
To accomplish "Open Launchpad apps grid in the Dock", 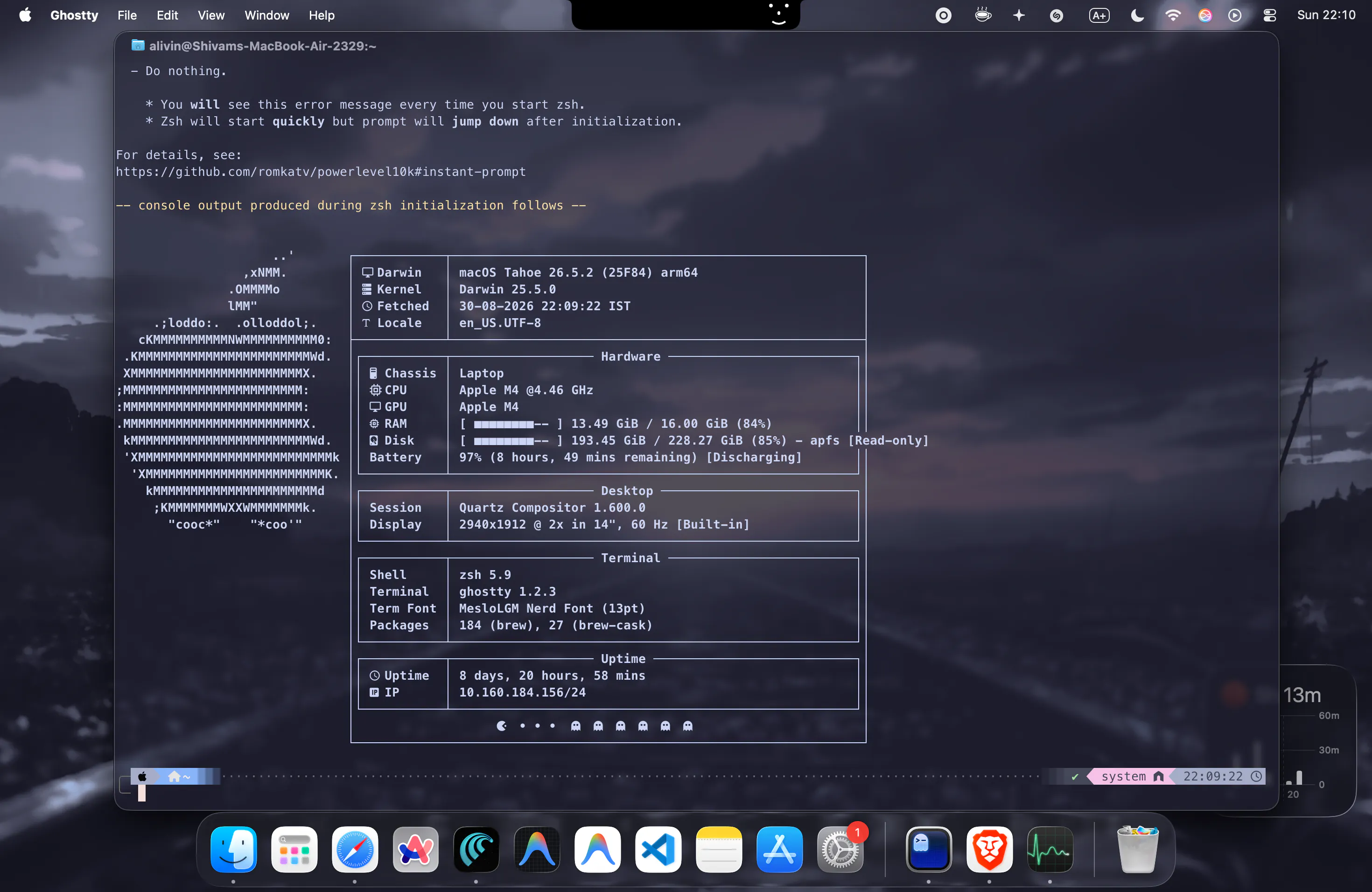I will pos(294,850).
